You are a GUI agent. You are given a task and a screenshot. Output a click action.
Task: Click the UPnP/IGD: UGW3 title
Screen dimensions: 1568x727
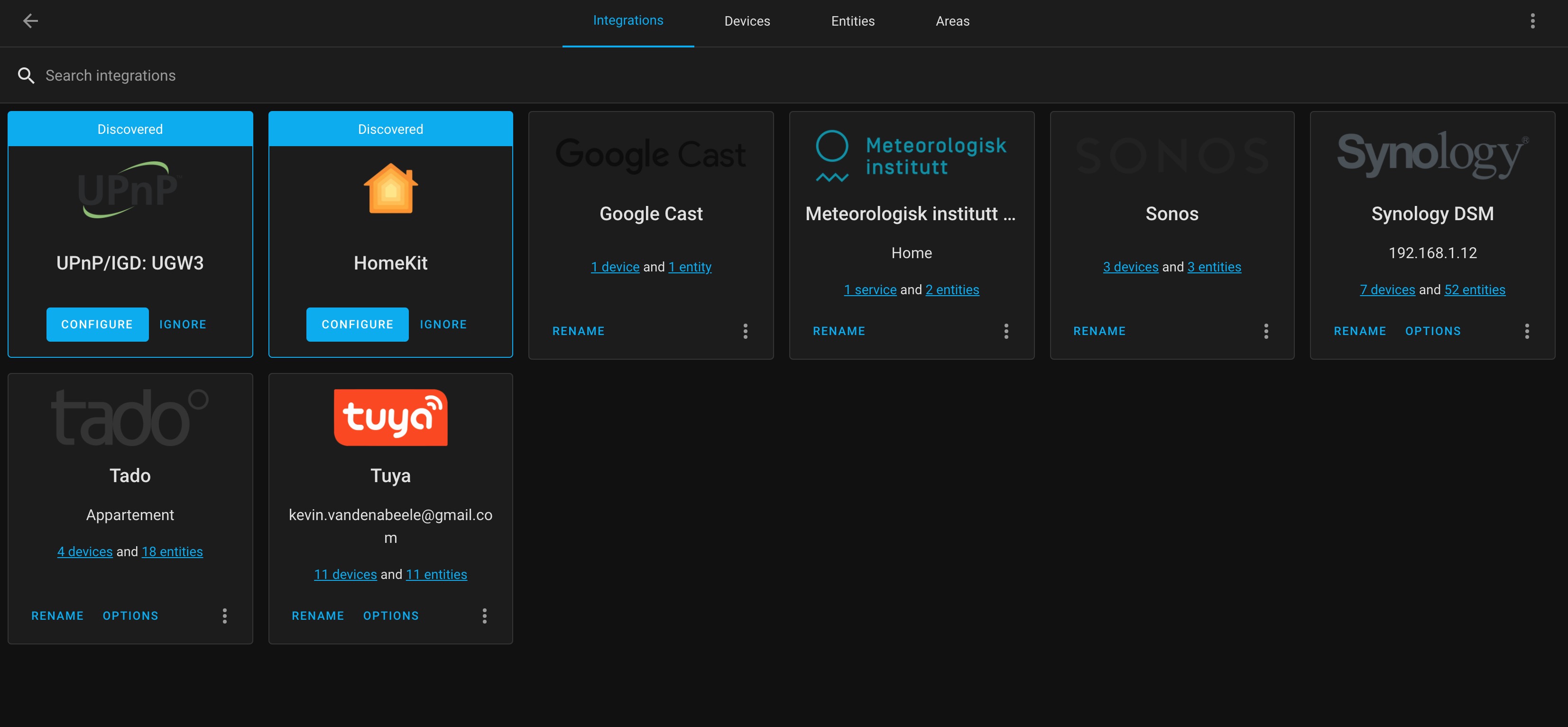click(130, 263)
